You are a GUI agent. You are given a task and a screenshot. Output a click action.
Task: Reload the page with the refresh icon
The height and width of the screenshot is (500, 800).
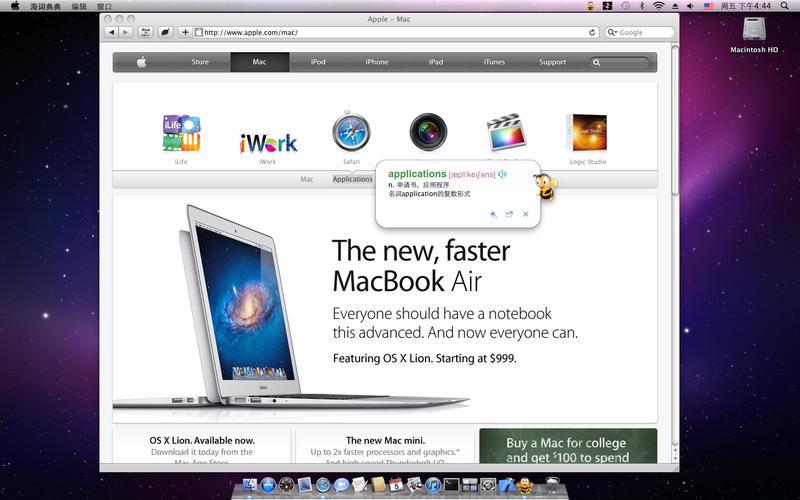tap(592, 32)
